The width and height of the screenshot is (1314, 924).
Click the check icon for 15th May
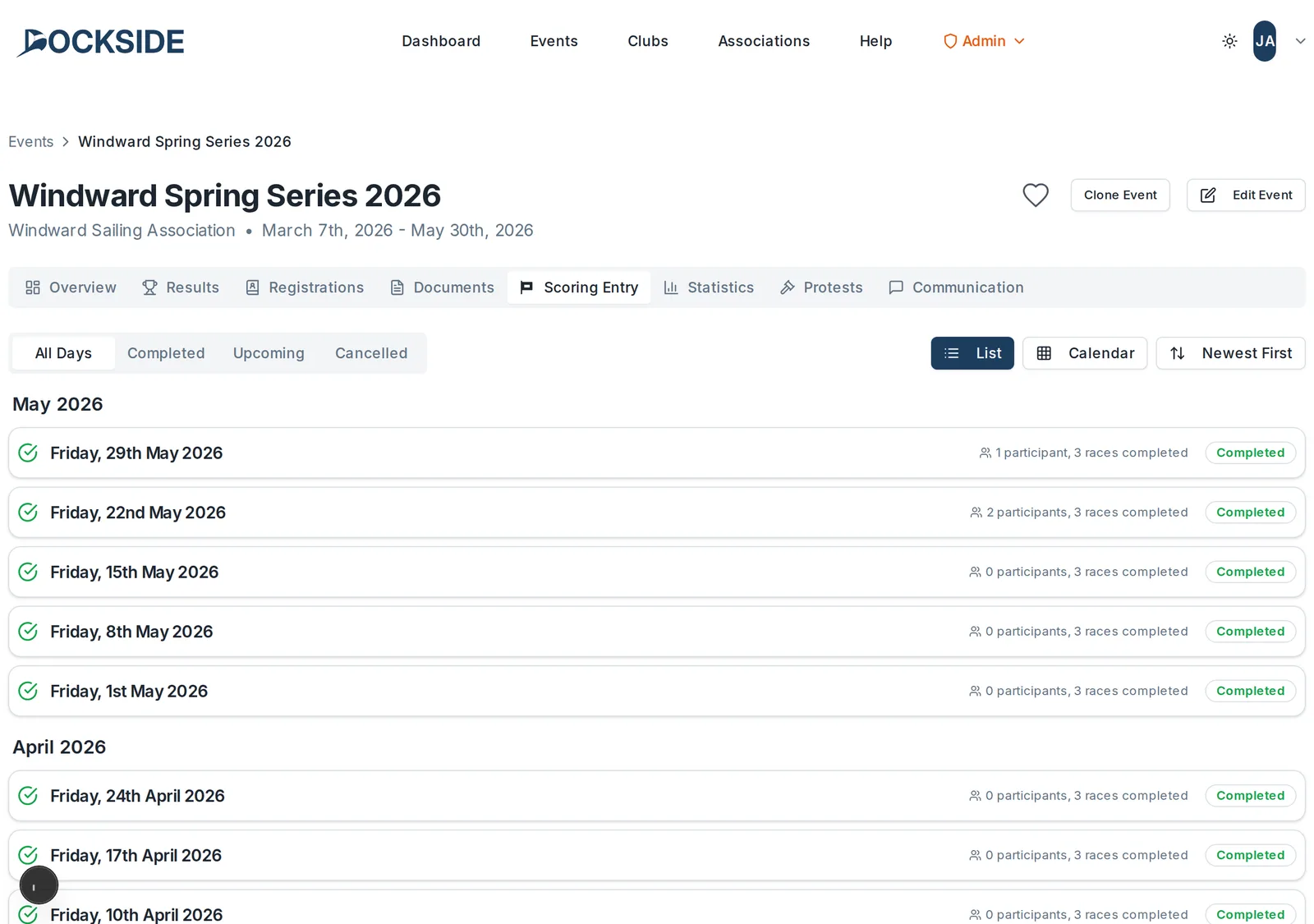(28, 572)
